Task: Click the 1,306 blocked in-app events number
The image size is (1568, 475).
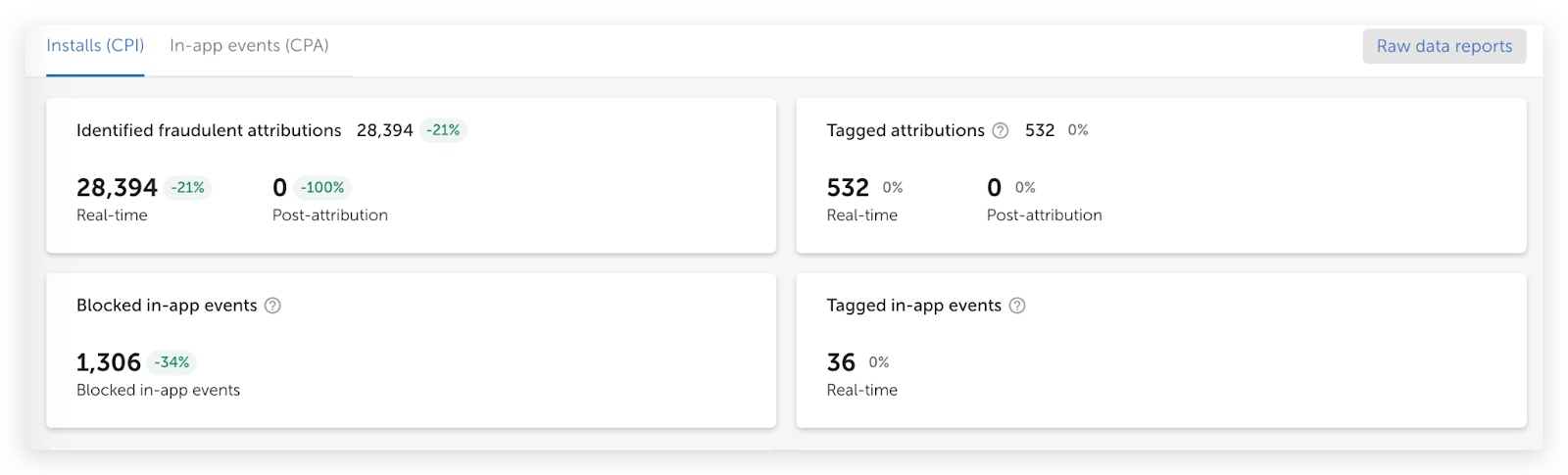Action: click(109, 362)
